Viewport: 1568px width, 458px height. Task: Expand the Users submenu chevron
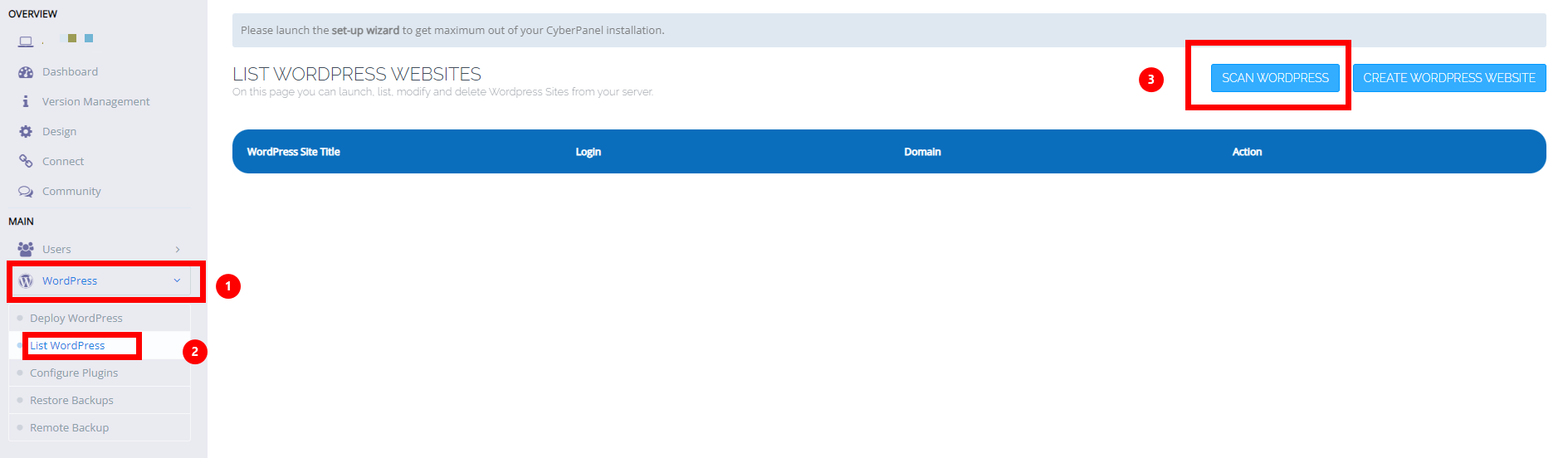pos(178,249)
